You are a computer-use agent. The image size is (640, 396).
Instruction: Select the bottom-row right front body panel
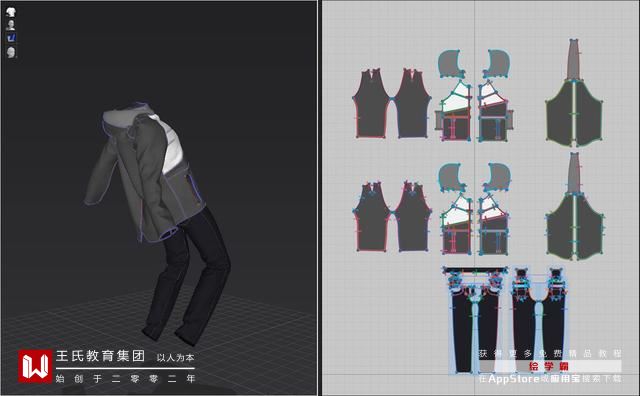click(493, 224)
